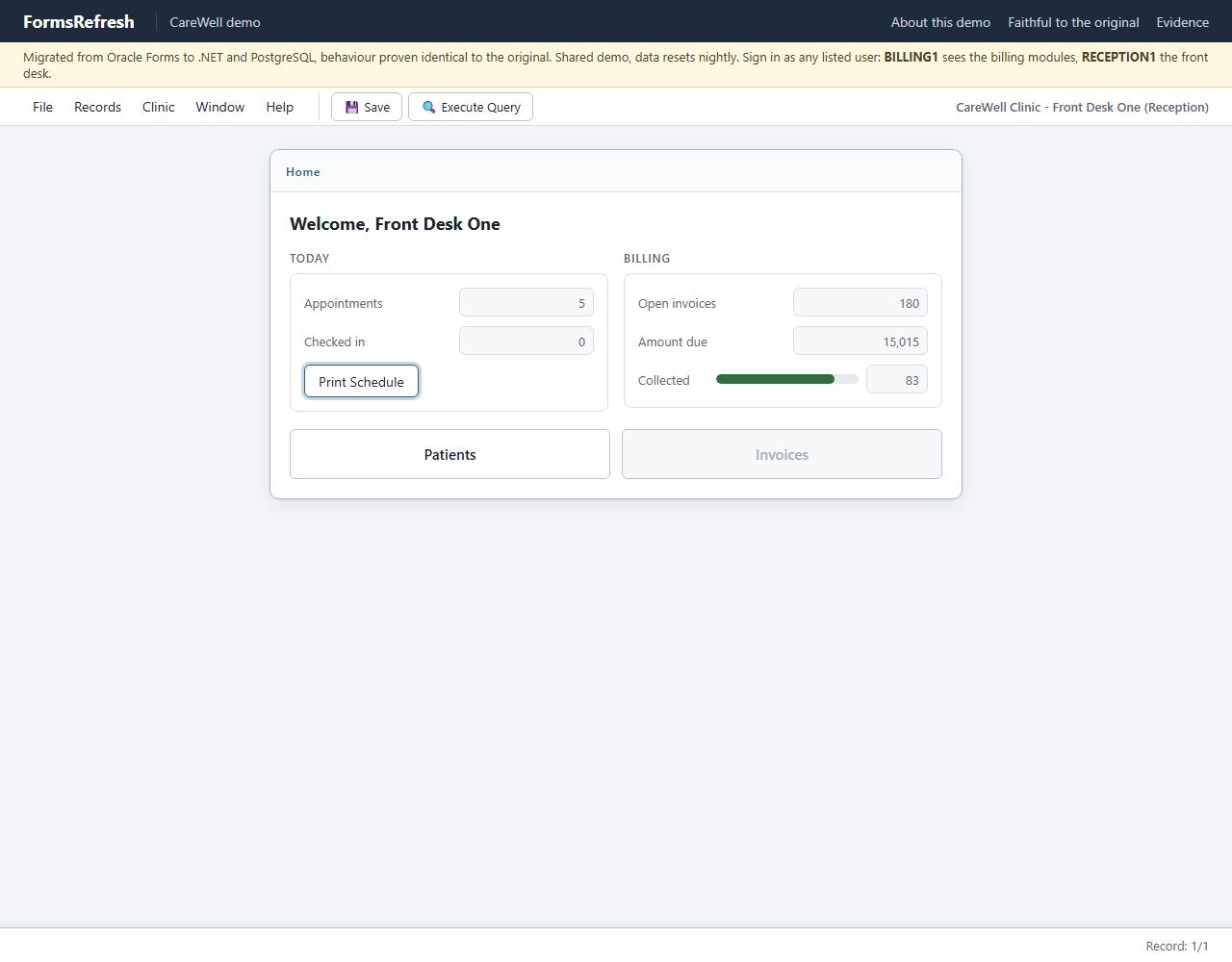This screenshot has width=1232, height=962.
Task: Click the RECEPTION1 username in banner
Action: click(1118, 57)
